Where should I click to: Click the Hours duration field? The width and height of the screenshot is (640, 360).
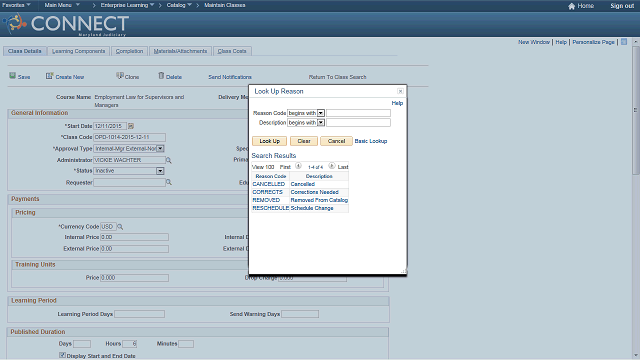click(x=129, y=344)
